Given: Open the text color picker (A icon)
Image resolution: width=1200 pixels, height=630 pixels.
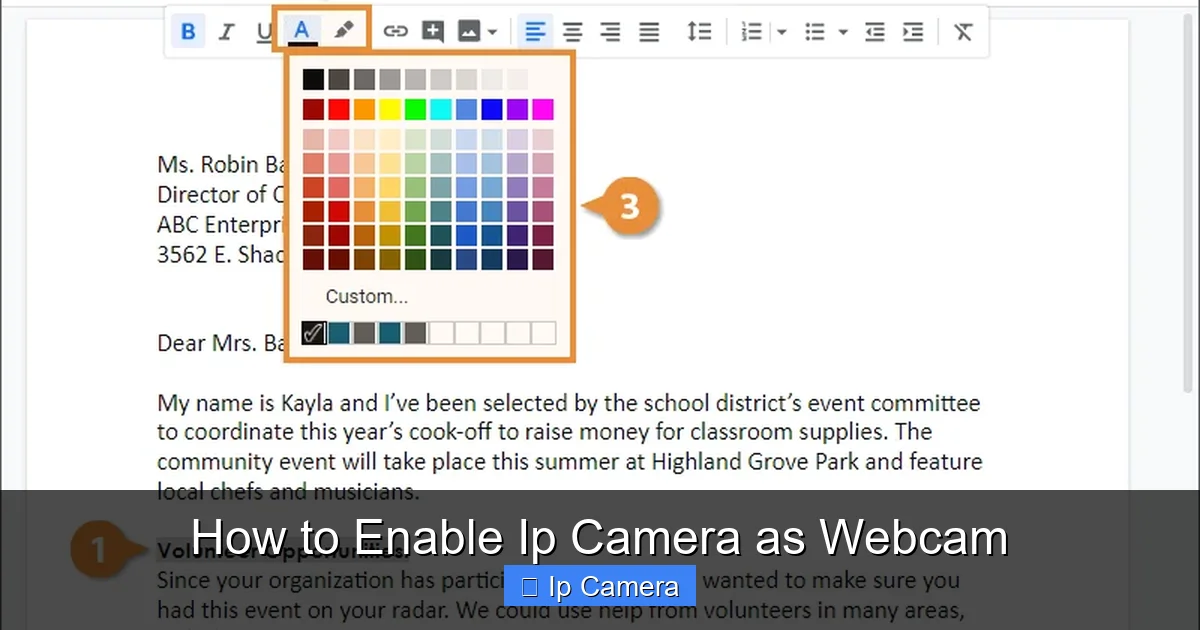Looking at the screenshot, I should pos(300,31).
